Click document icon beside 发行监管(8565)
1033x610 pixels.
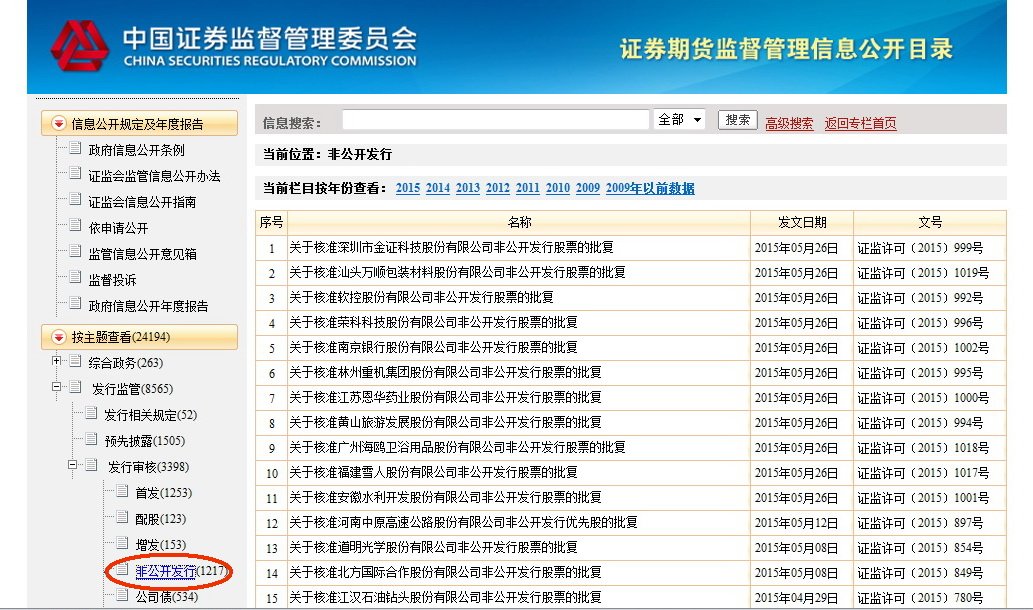[75, 387]
